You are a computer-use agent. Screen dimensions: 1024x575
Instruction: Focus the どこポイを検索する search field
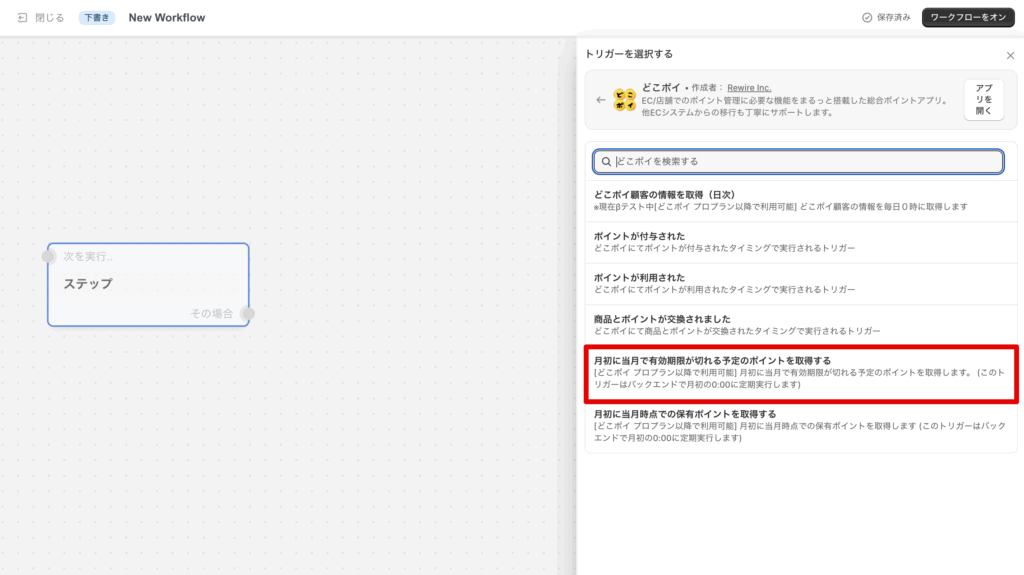click(x=805, y=161)
